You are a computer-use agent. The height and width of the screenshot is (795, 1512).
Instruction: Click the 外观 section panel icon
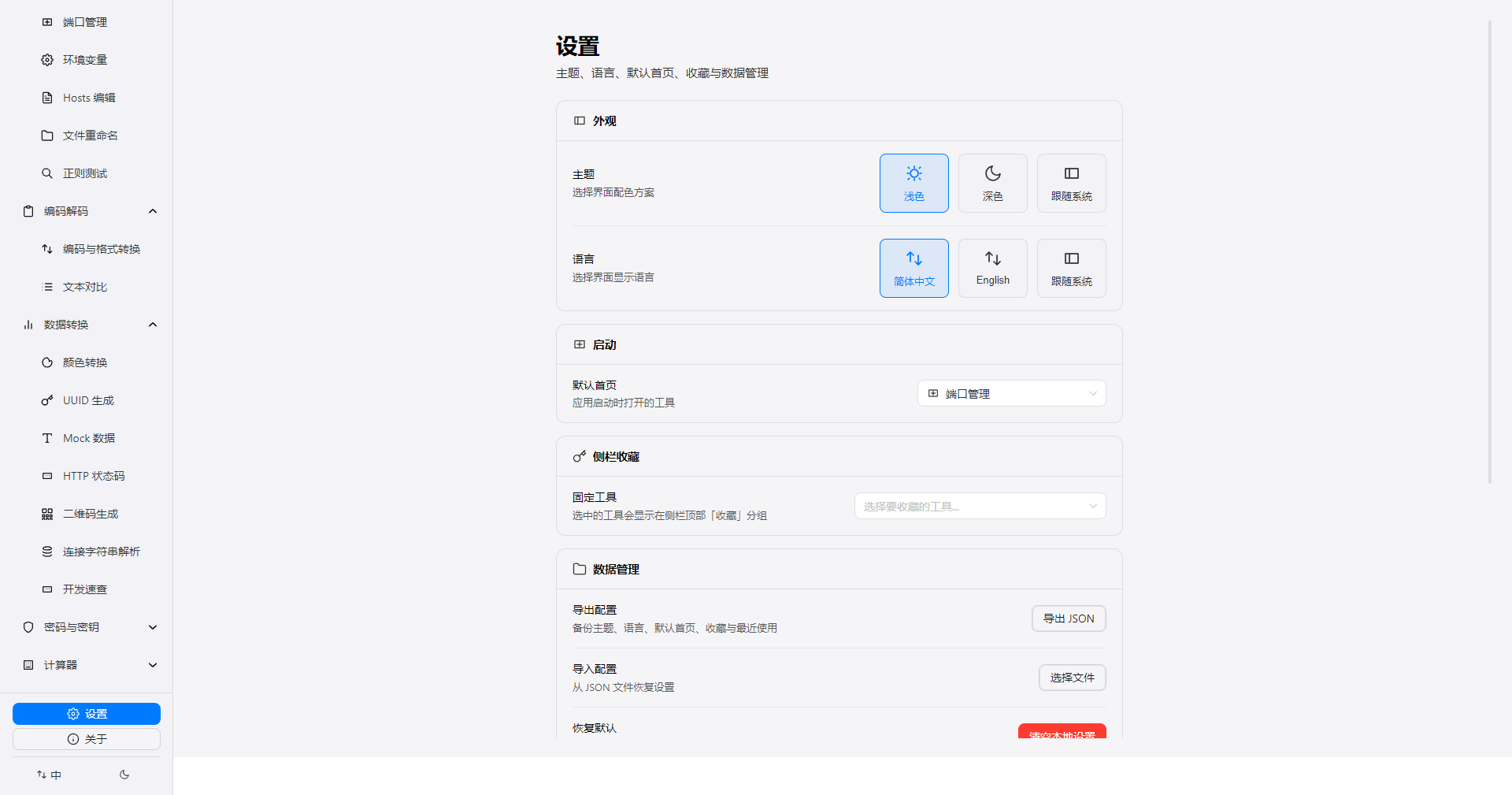[x=580, y=121]
